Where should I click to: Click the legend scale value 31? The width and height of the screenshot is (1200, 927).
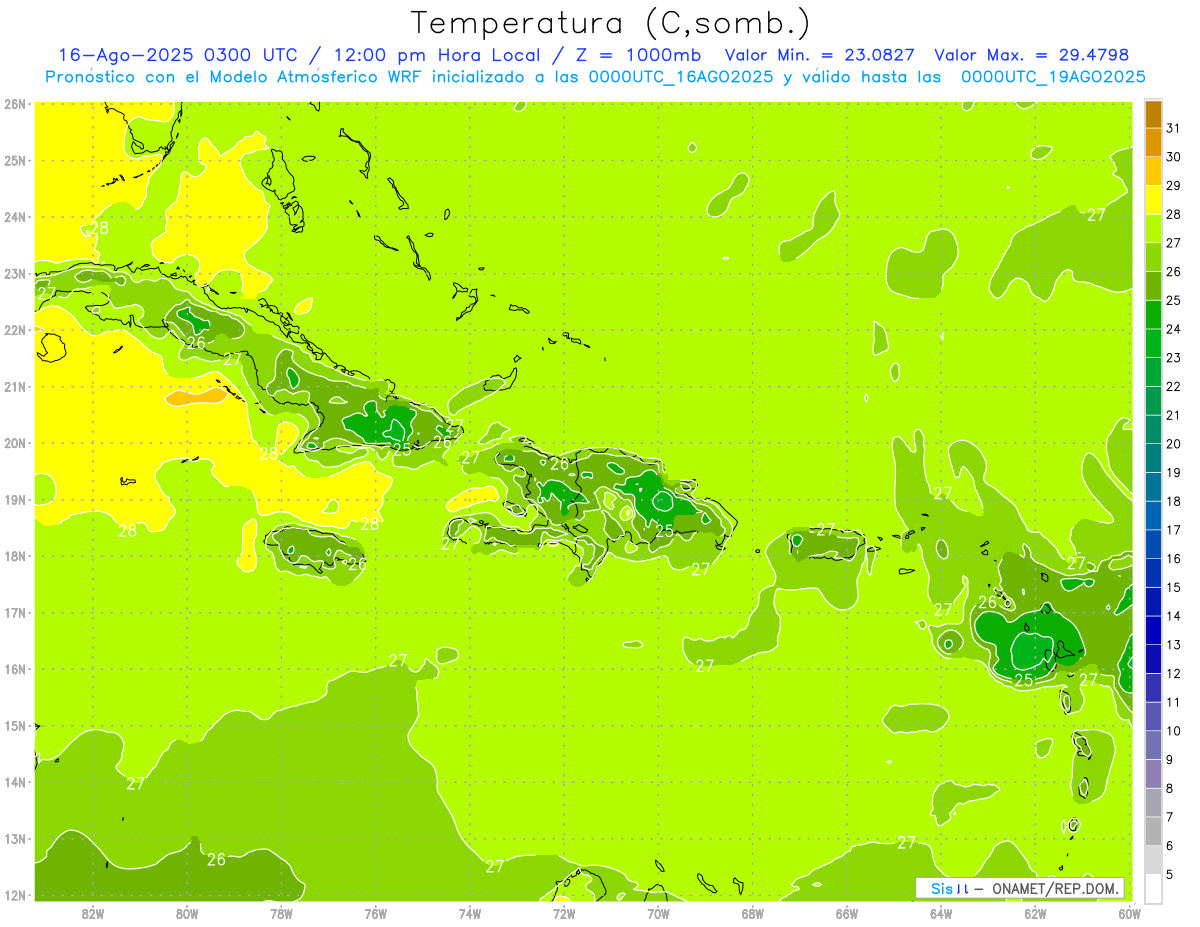[1174, 128]
